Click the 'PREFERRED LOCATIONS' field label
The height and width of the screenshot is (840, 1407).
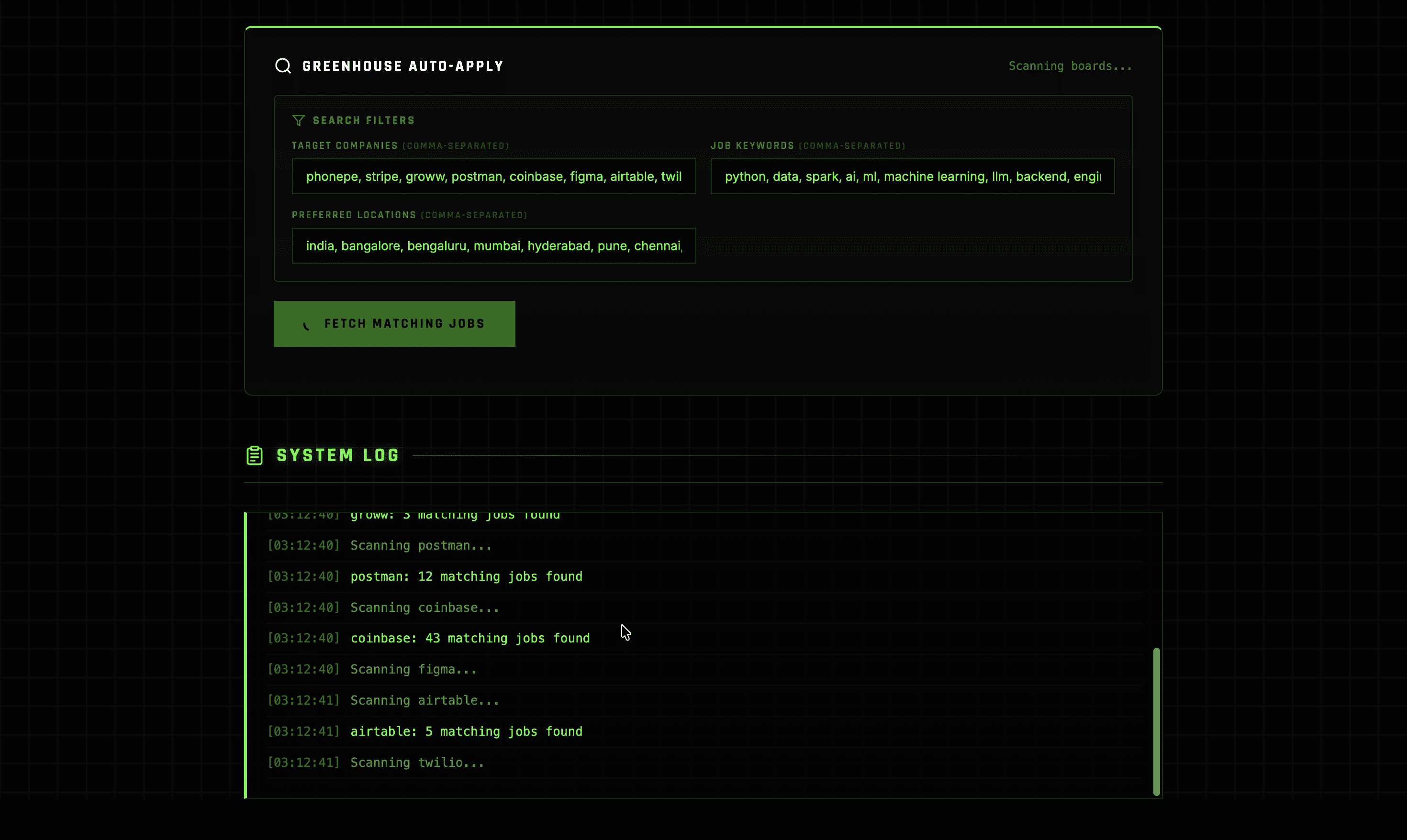click(354, 215)
